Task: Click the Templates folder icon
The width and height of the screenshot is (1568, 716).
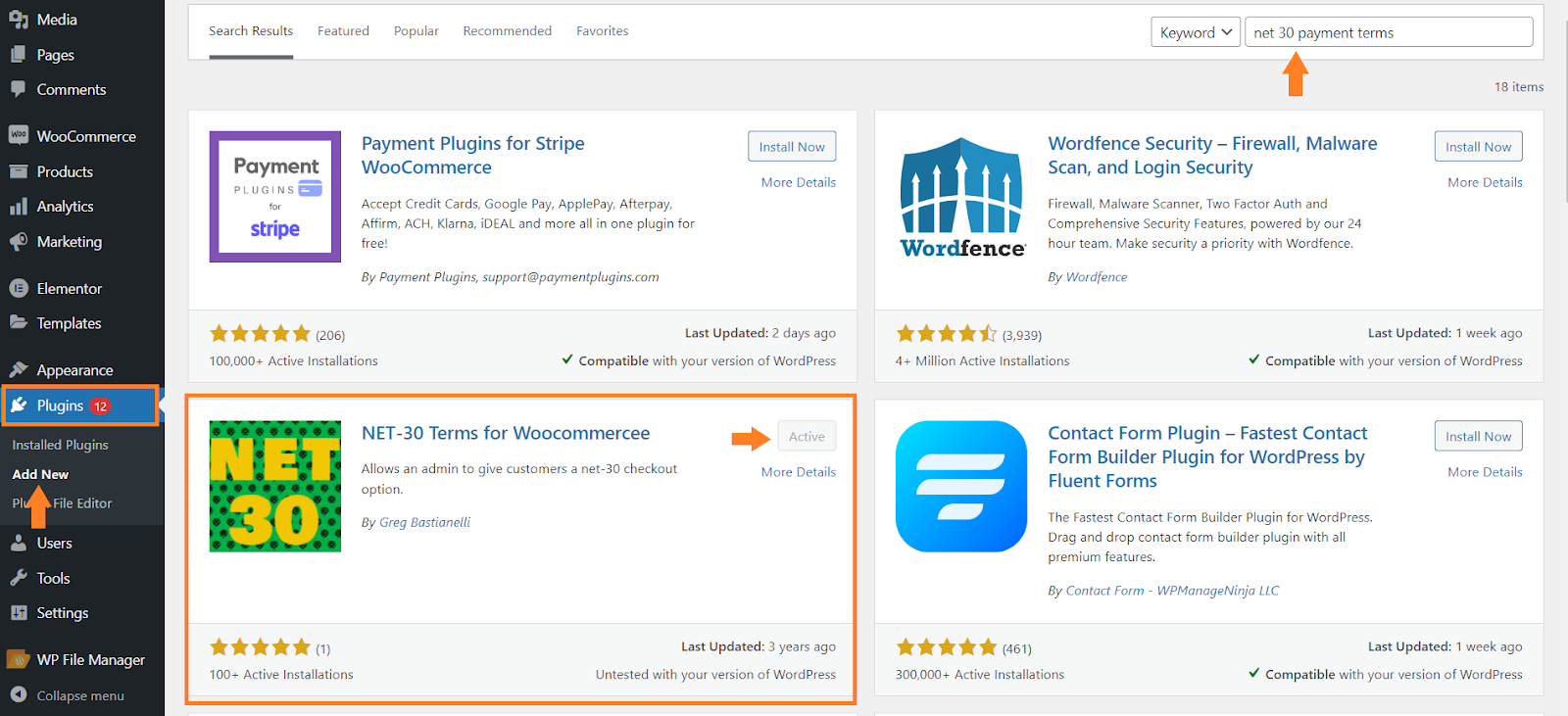Action: [18, 323]
